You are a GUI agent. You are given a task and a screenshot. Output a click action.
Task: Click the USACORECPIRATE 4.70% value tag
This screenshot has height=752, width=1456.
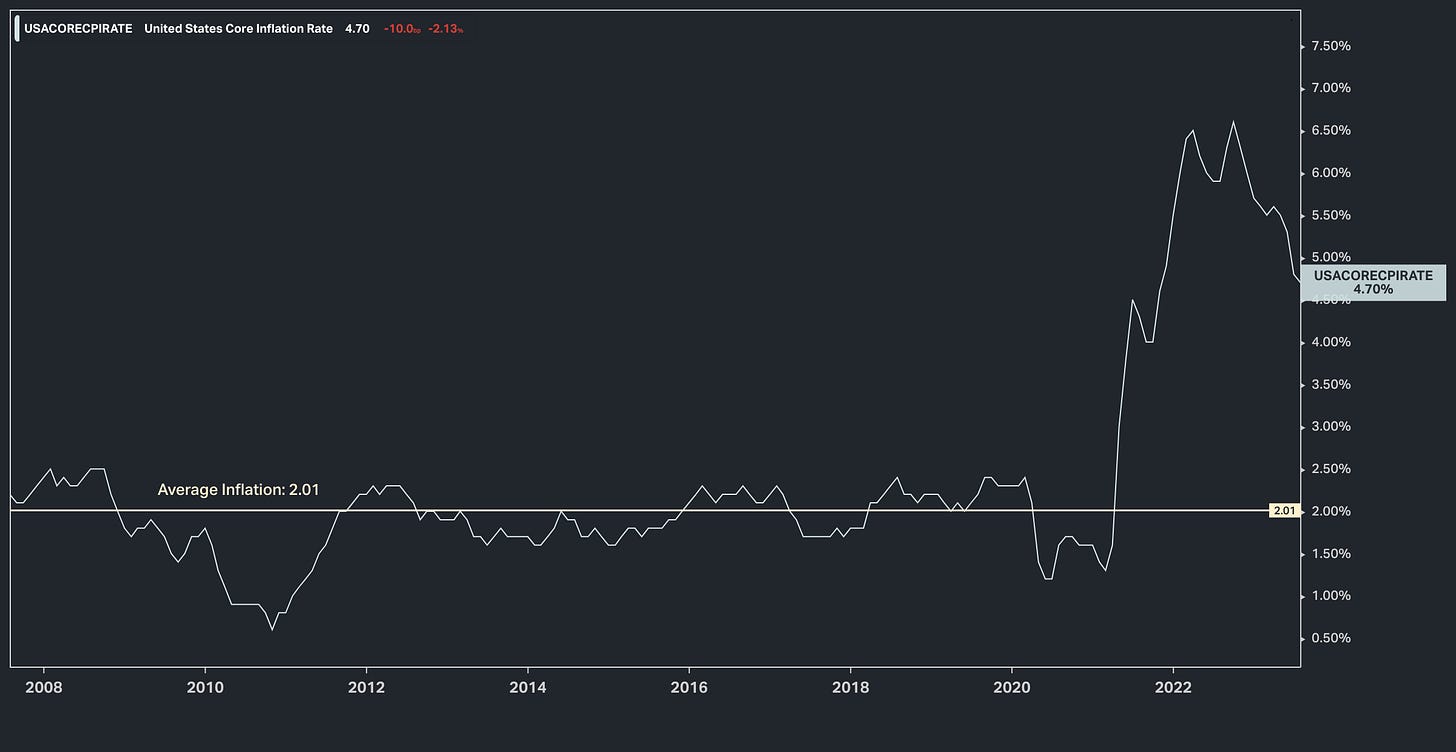click(x=1372, y=282)
